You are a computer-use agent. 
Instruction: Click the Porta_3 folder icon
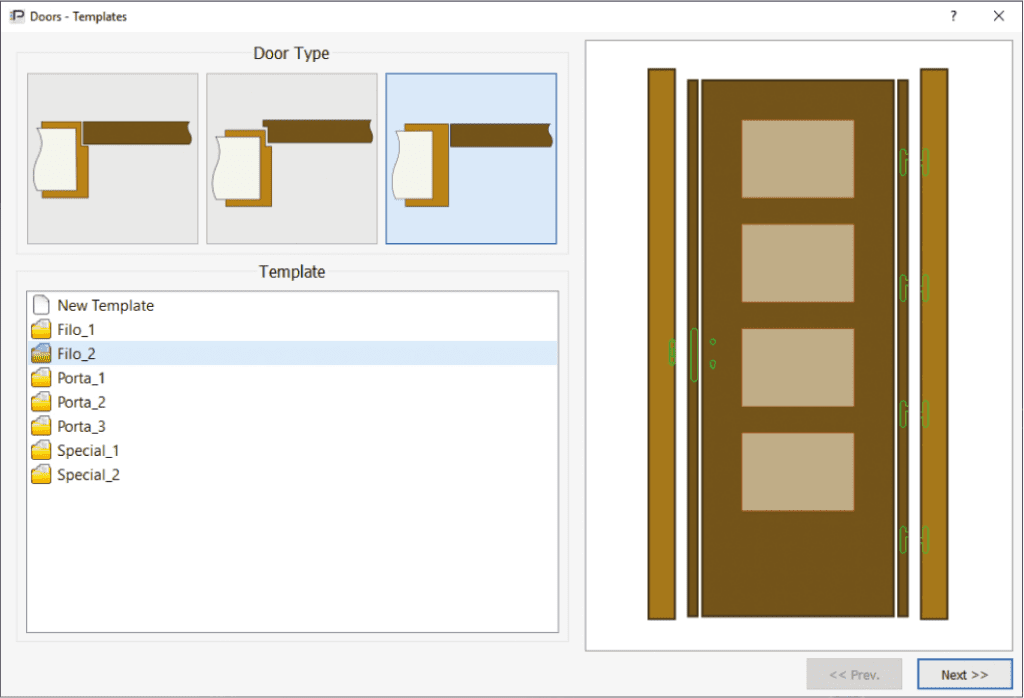[x=41, y=426]
